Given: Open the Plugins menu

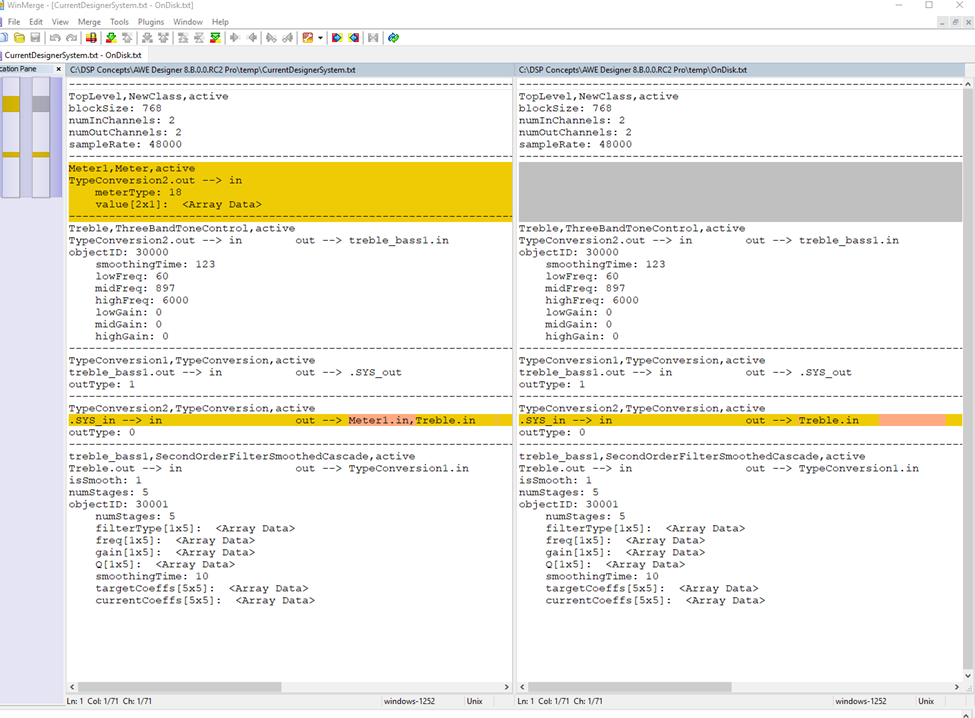Looking at the screenshot, I should (151, 21).
